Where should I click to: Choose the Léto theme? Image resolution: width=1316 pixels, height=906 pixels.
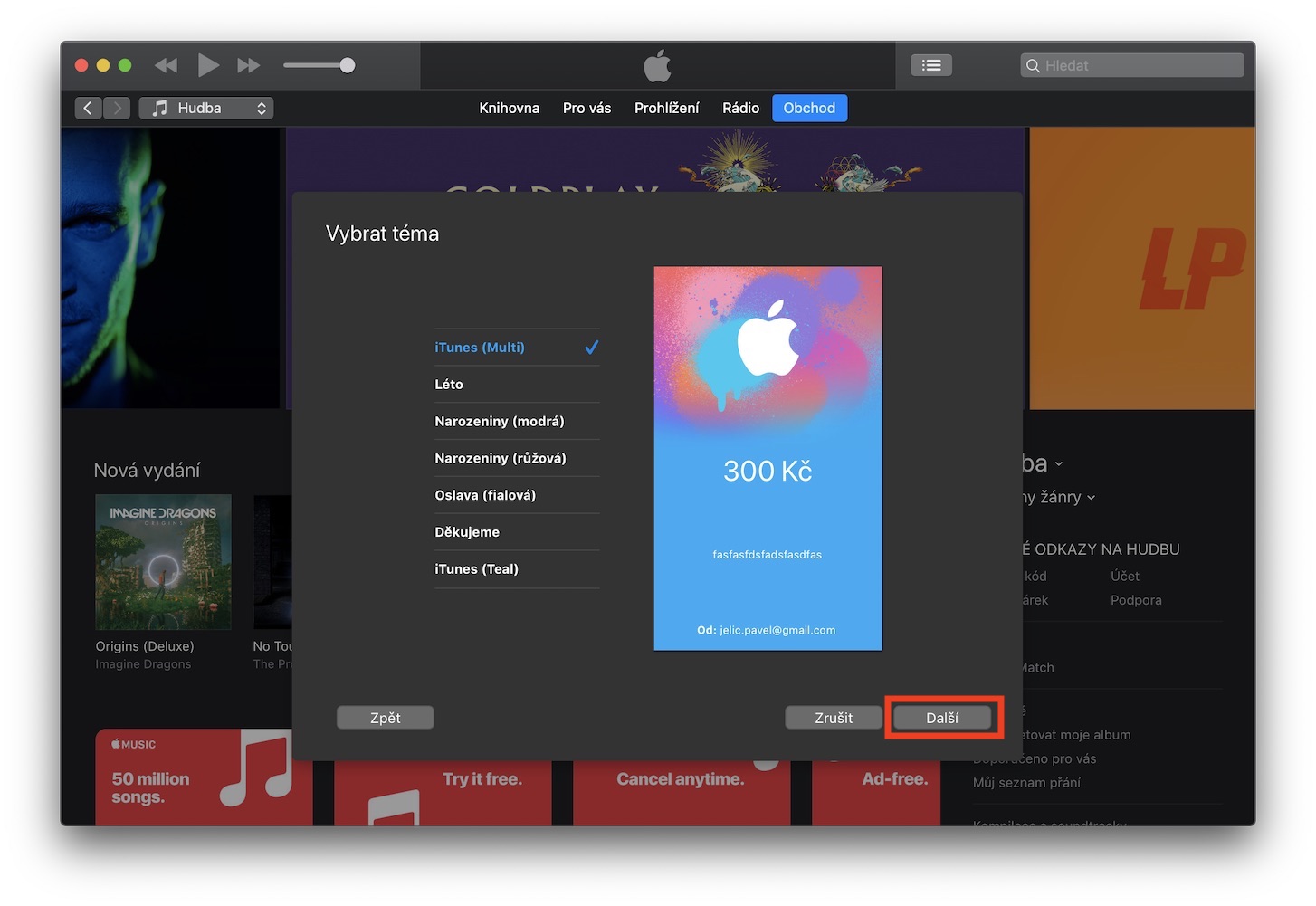pyautogui.click(x=517, y=385)
